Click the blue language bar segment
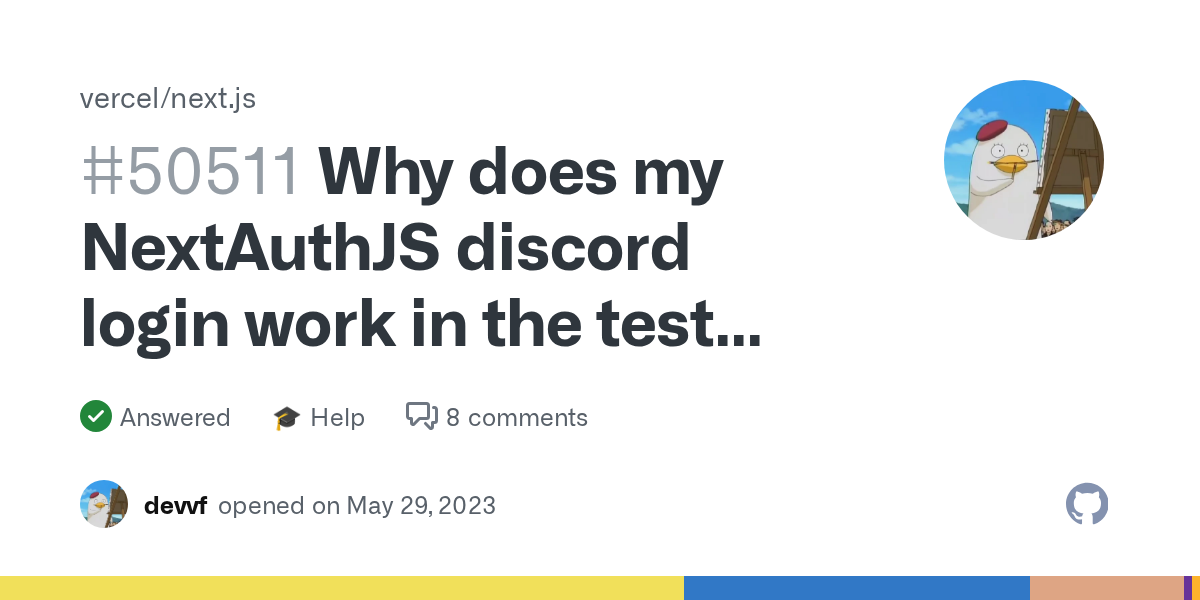 [857, 588]
